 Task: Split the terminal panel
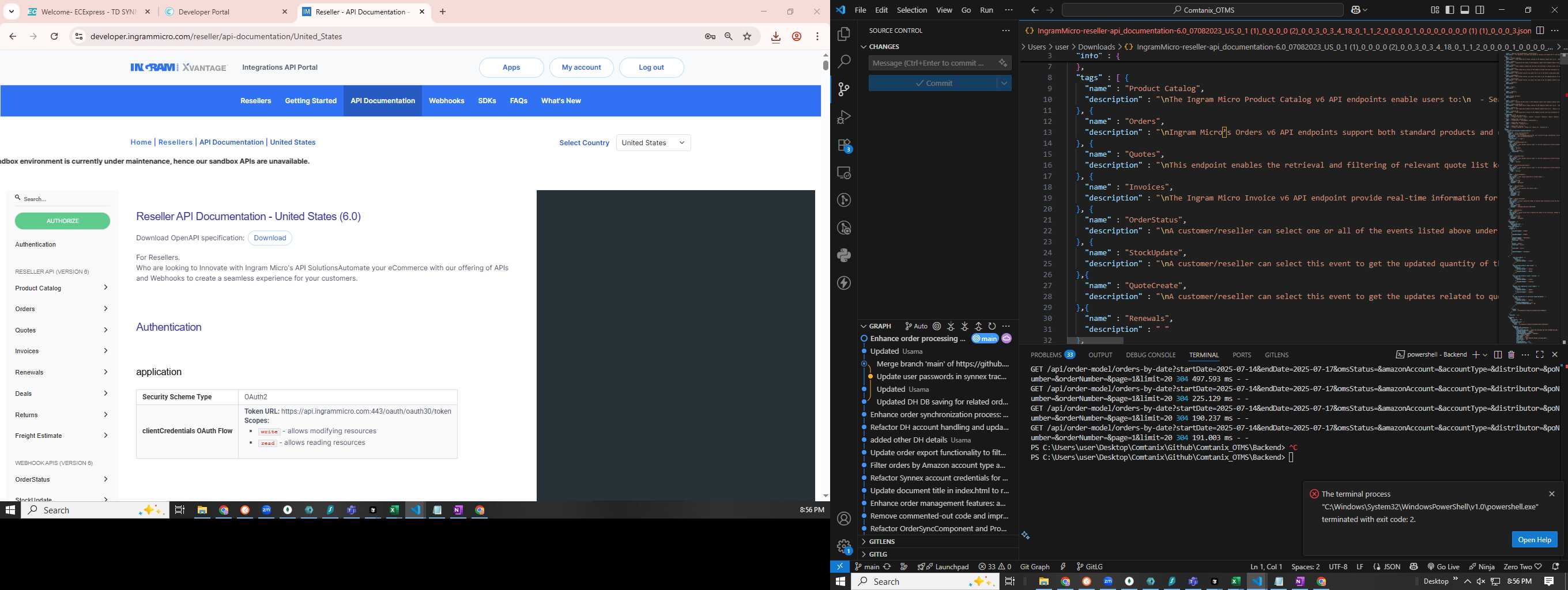tap(1498, 354)
